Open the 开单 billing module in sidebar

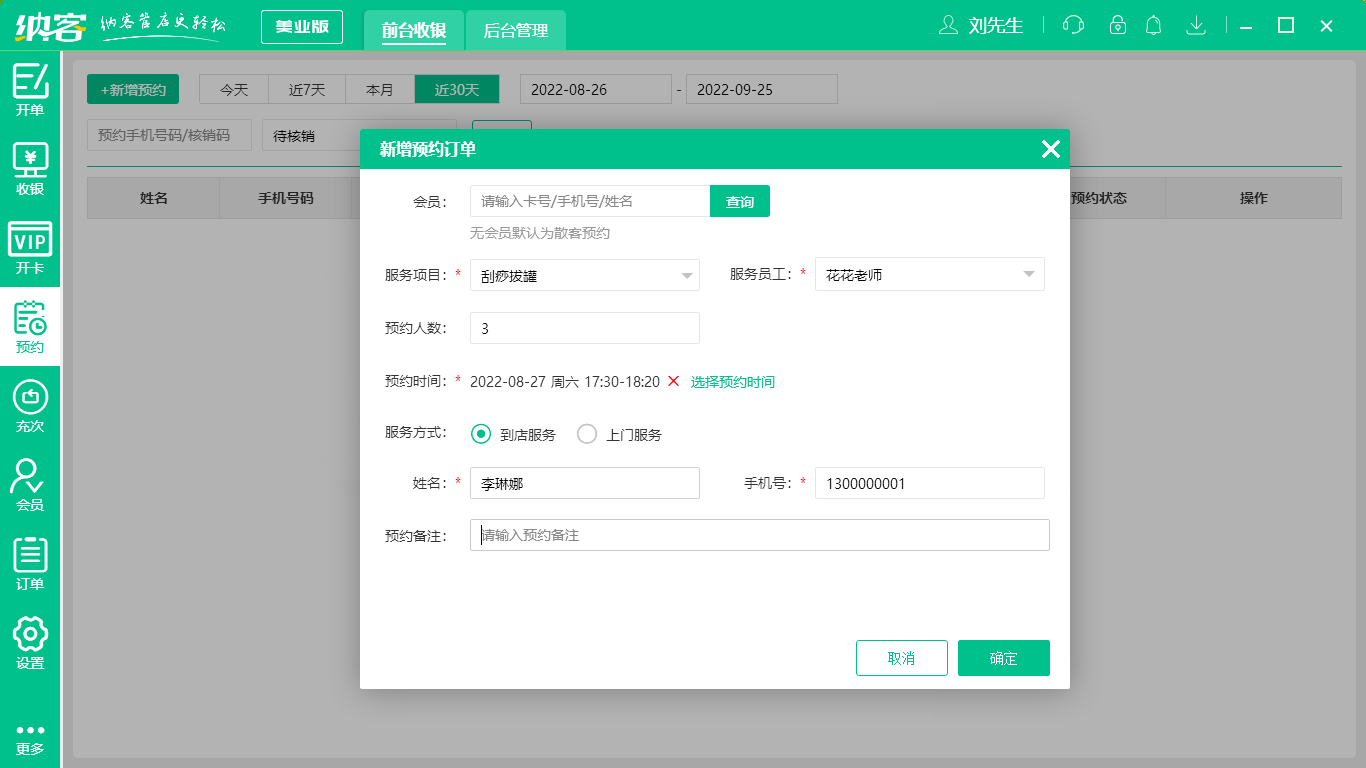tap(30, 88)
